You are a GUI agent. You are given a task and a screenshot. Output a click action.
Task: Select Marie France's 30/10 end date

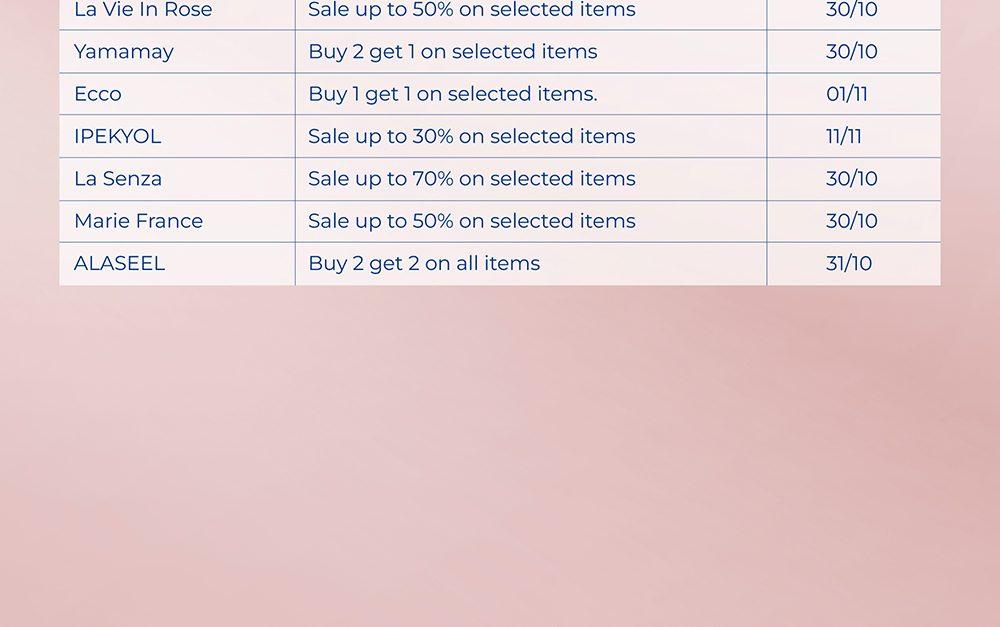coord(852,221)
